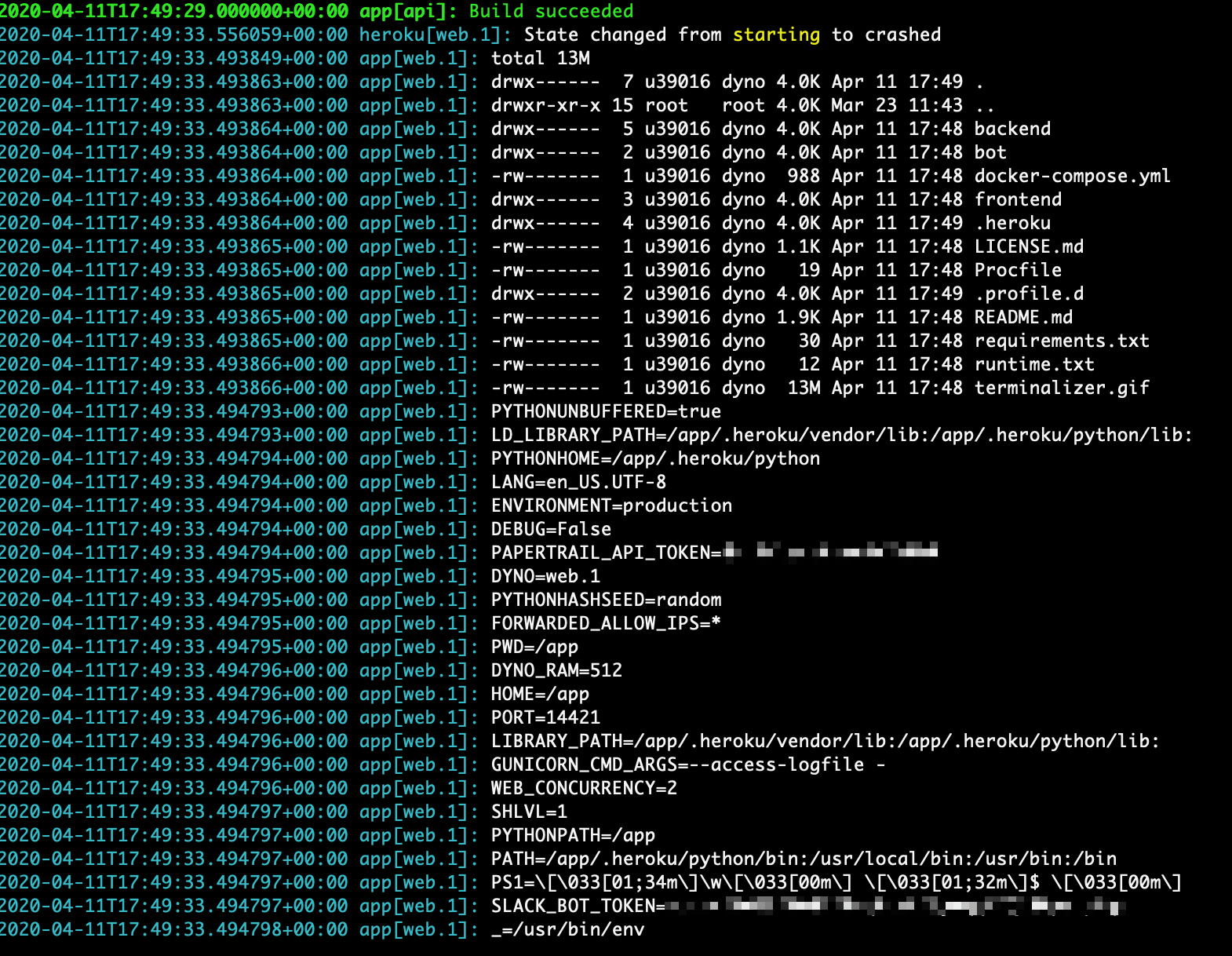Viewport: 1232px width, 956px height.
Task: Select 'PYTHONHASHSEED=random' variable
Action: point(606,600)
